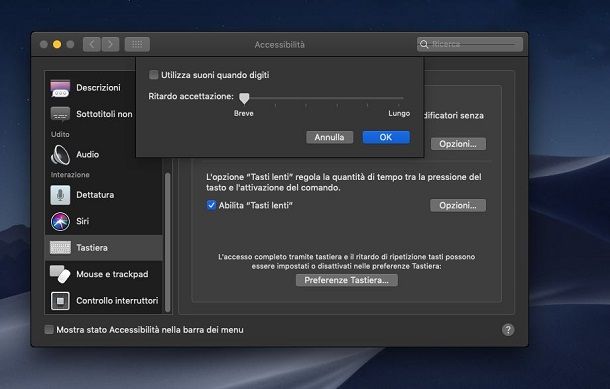Image resolution: width=610 pixels, height=389 pixels.
Task: Click the Breve slider label
Action: pos(244,114)
